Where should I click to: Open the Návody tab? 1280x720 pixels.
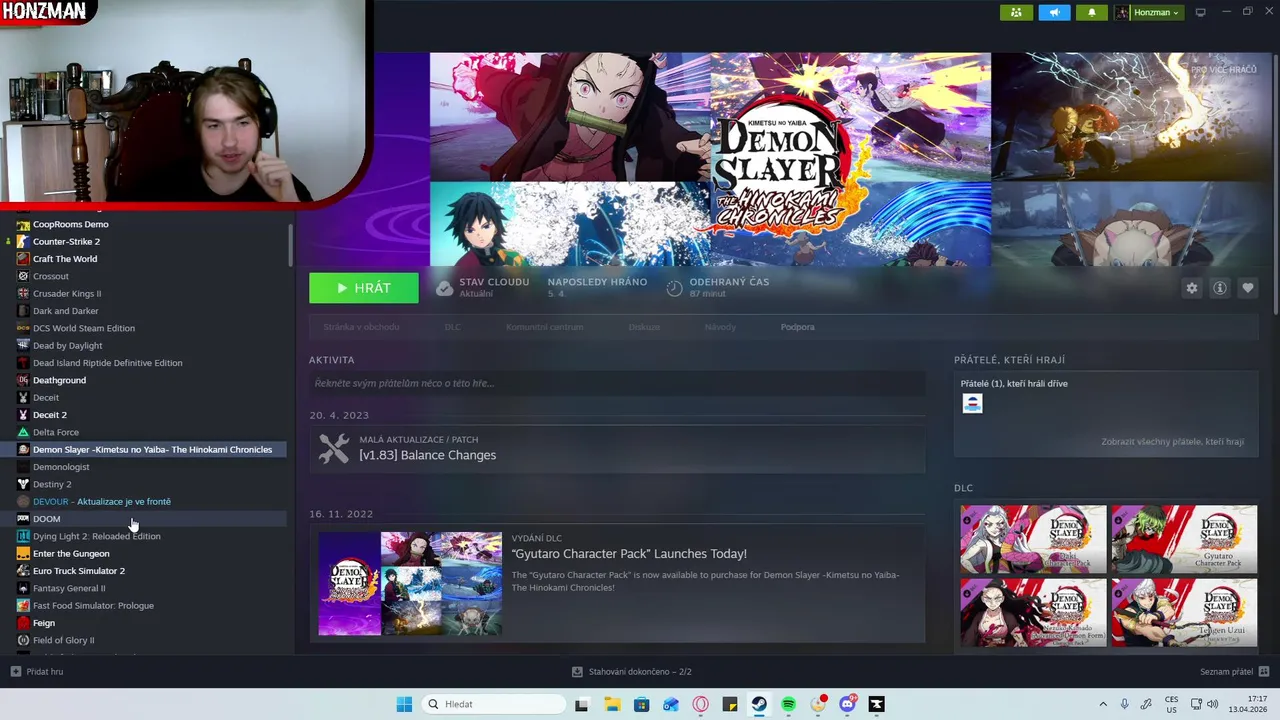[x=720, y=327]
